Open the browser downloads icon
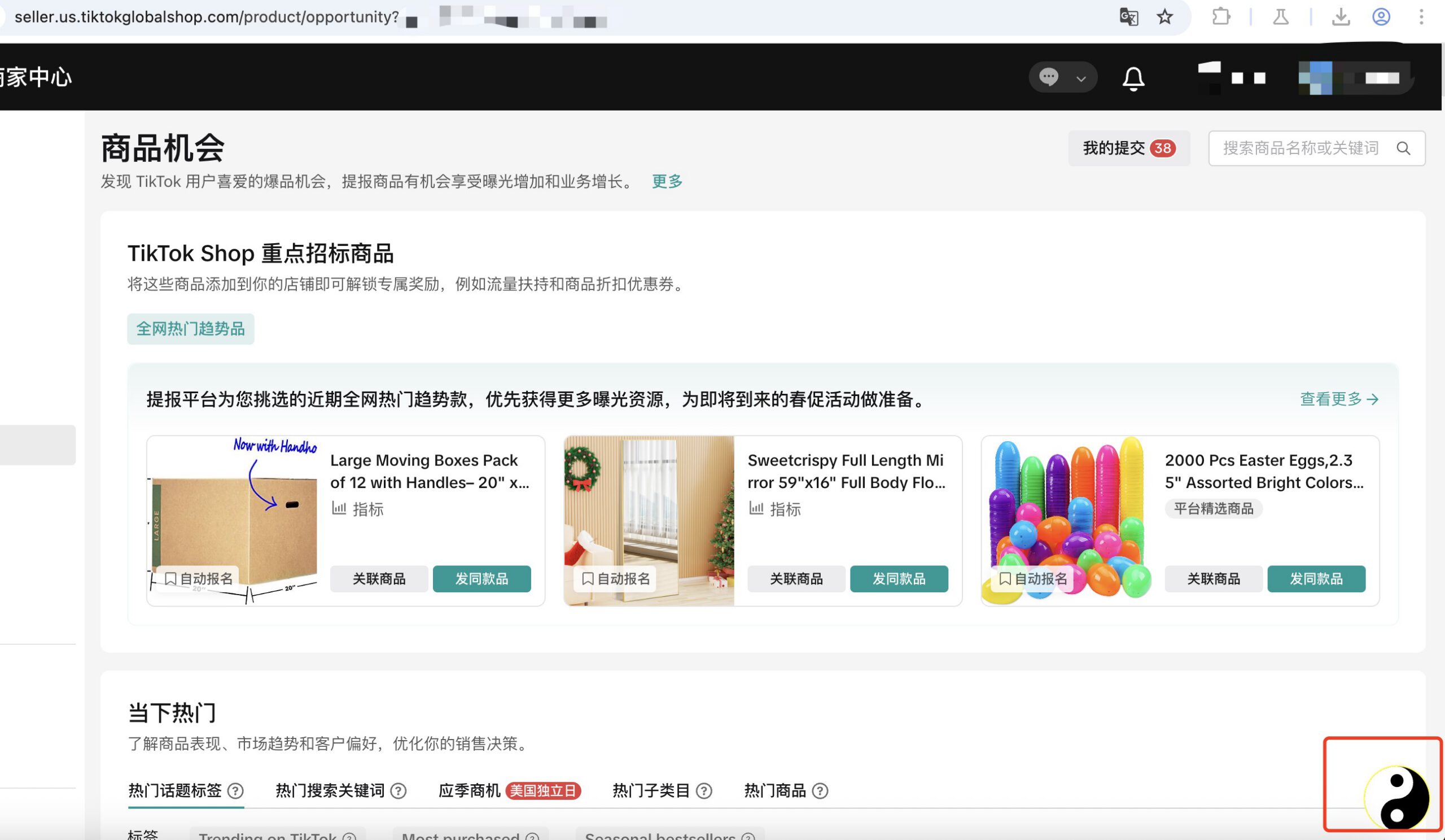 tap(1340, 16)
